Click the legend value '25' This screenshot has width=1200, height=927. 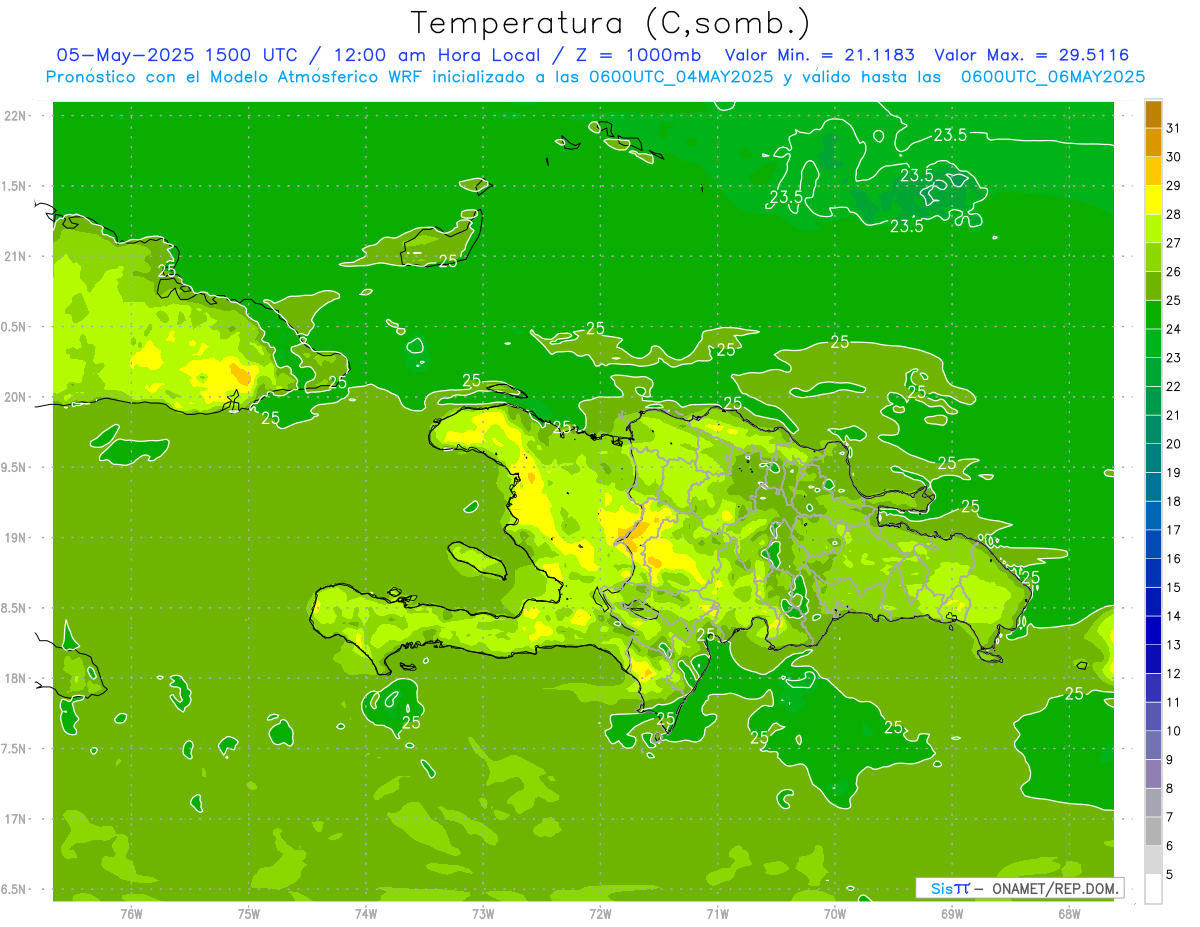pos(1174,300)
